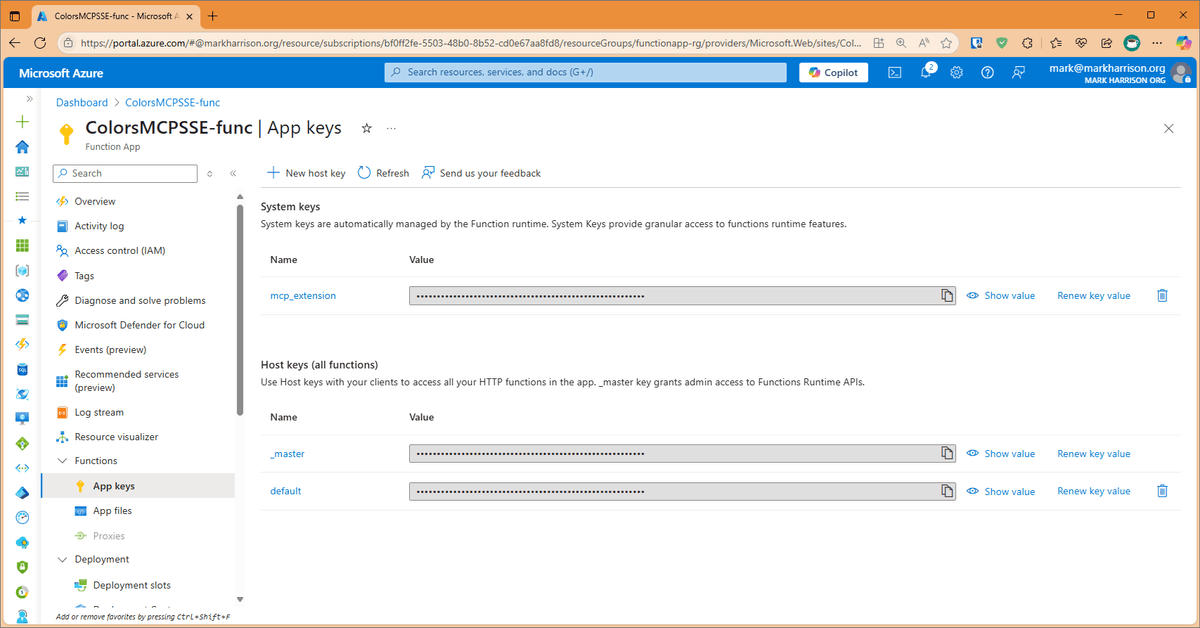Copy the mcp_extension key value
Screen dimensions: 1200x628
pos(946,295)
